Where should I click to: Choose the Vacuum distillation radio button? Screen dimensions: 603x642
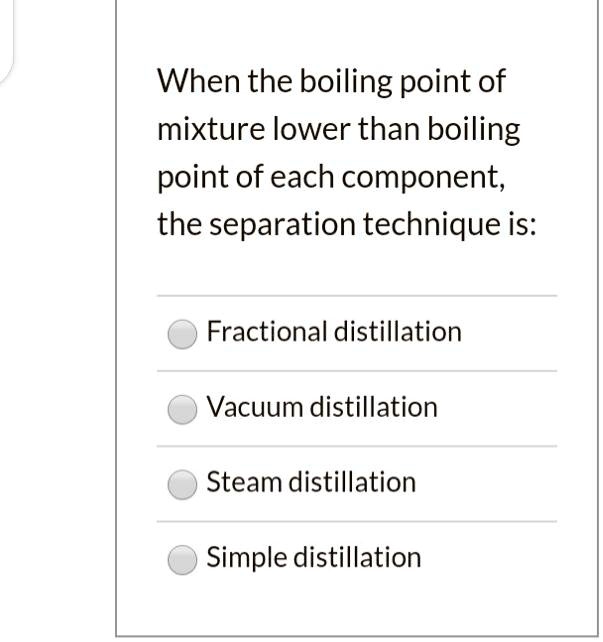[182, 409]
